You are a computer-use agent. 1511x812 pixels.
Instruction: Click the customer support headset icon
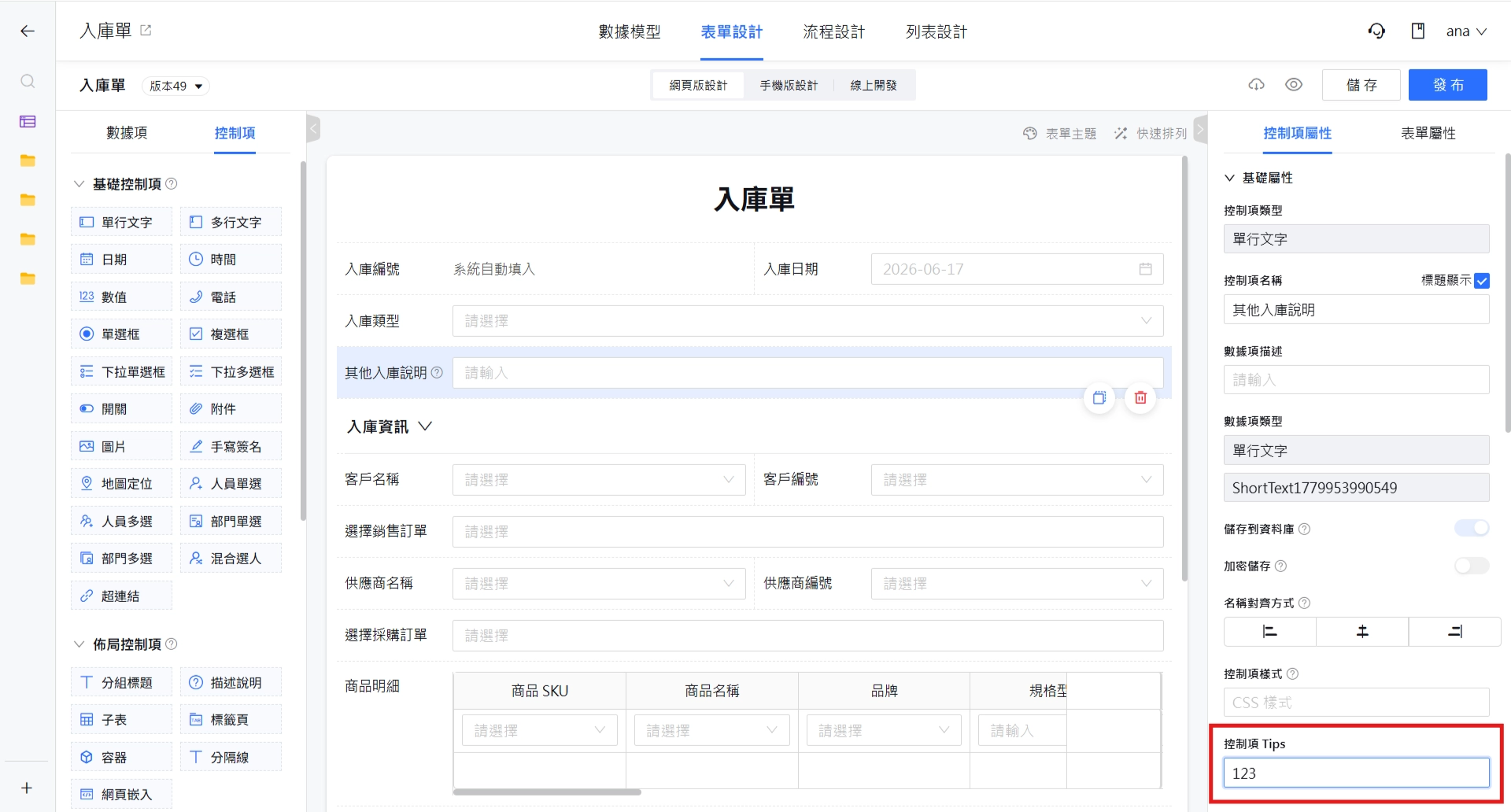[x=1376, y=31]
